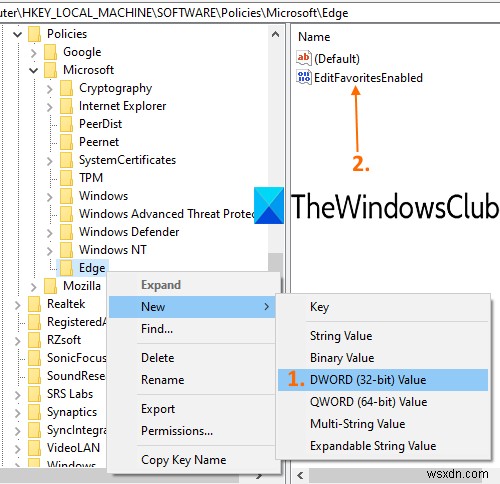Collapse the Policies tree node
The image size is (500, 484).
[x=18, y=34]
